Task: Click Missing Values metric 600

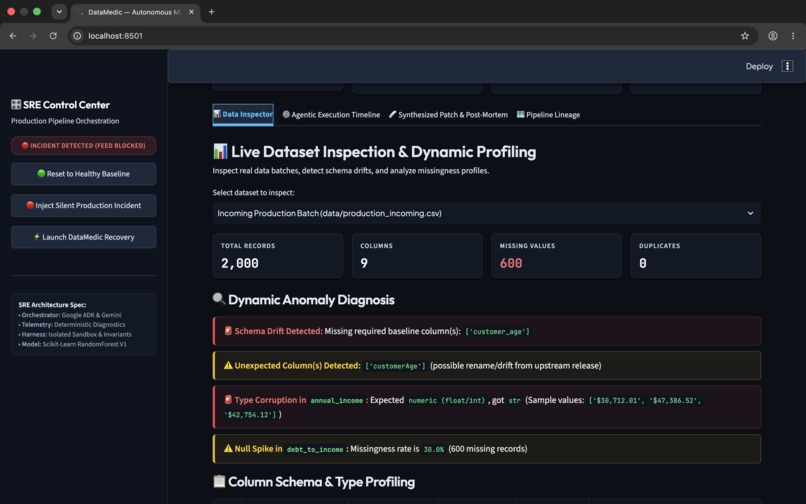Action: click(x=511, y=263)
